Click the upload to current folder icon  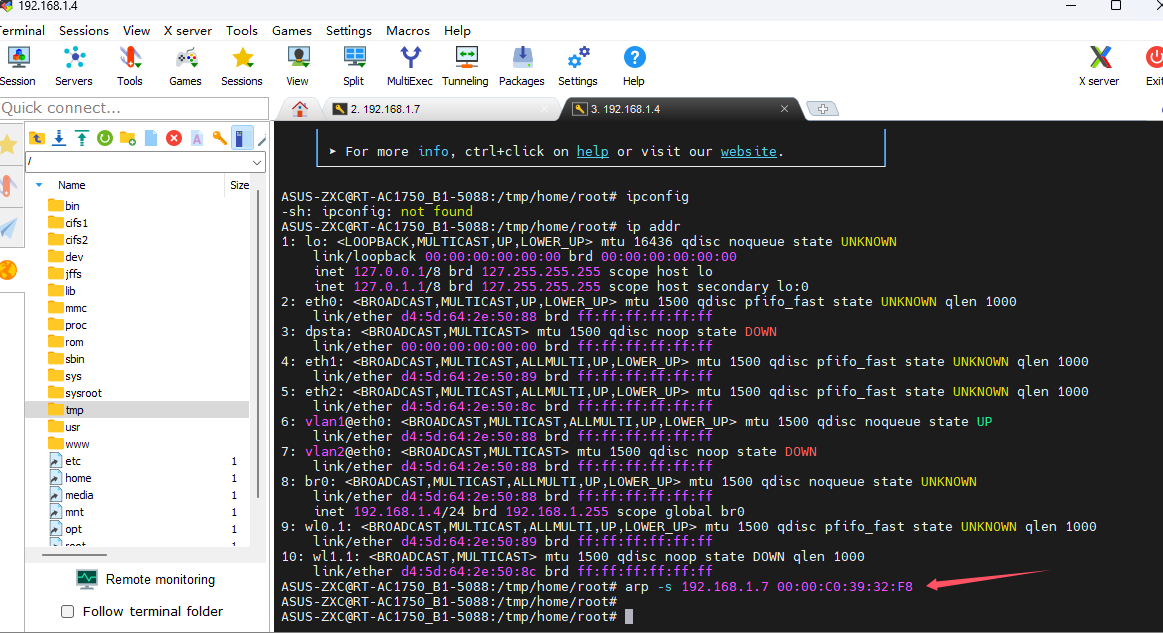pos(82,138)
